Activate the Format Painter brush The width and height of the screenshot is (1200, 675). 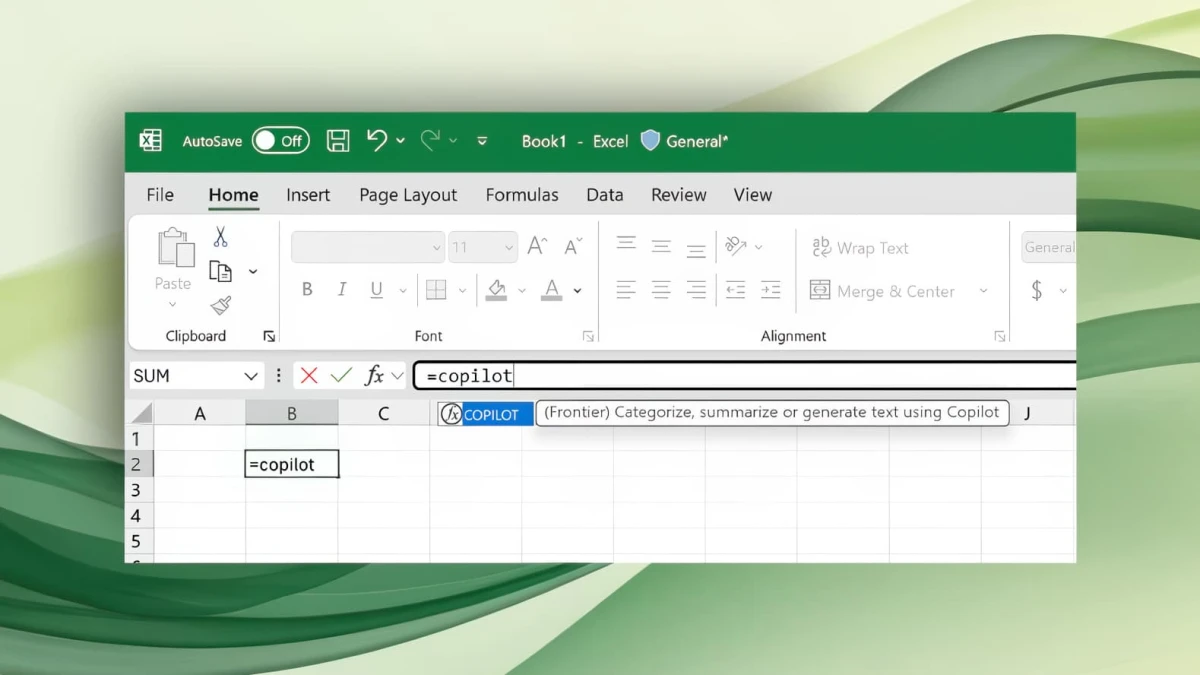click(221, 306)
